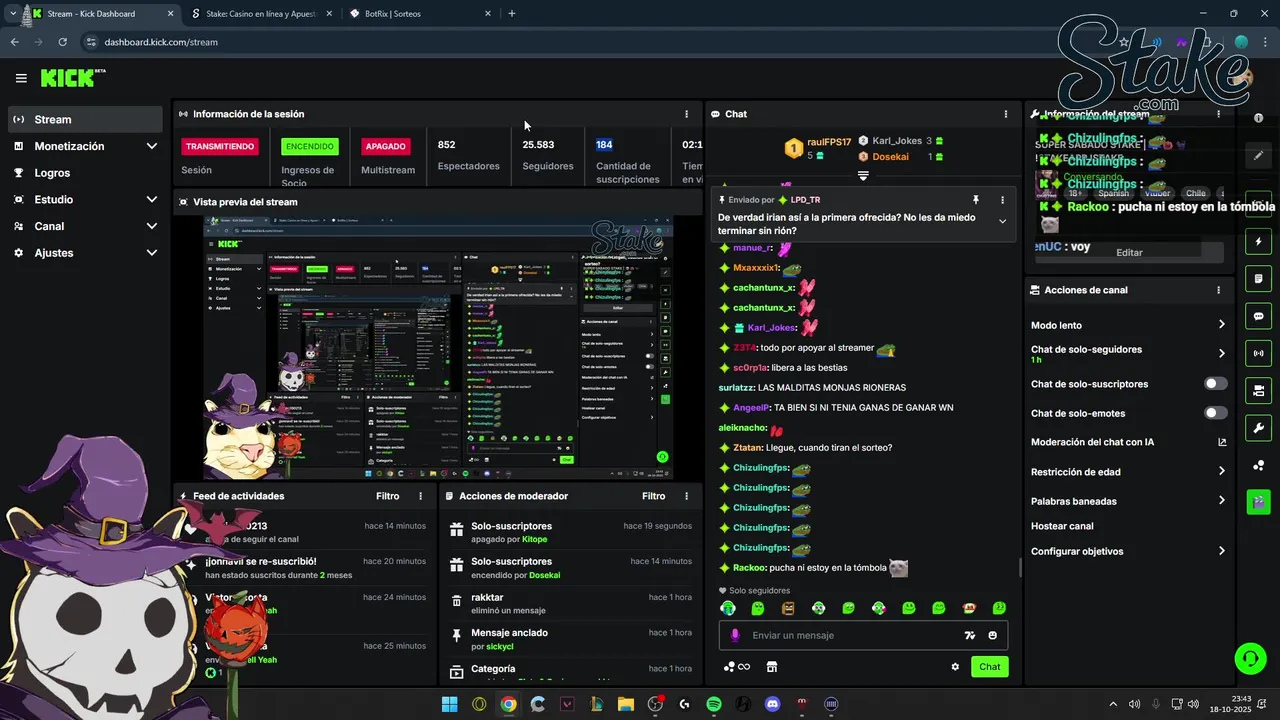Click the 7TV icon in chat input
The image size is (1280, 720).
click(969, 635)
